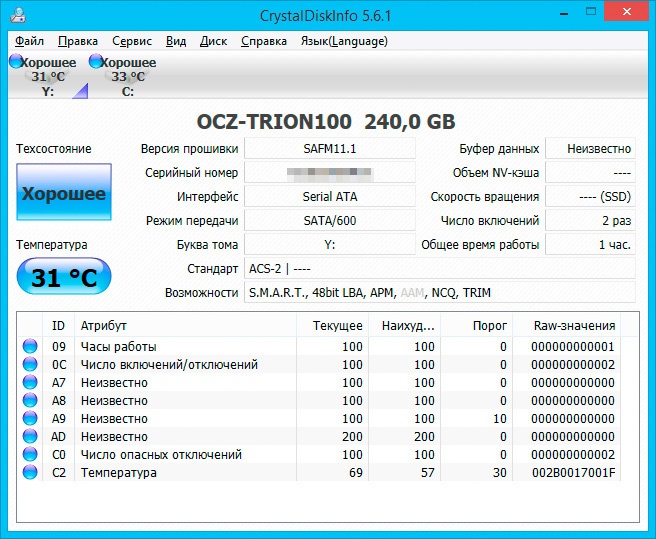
Task: Click the Буфер данных value Неизвестно
Action: click(590, 149)
